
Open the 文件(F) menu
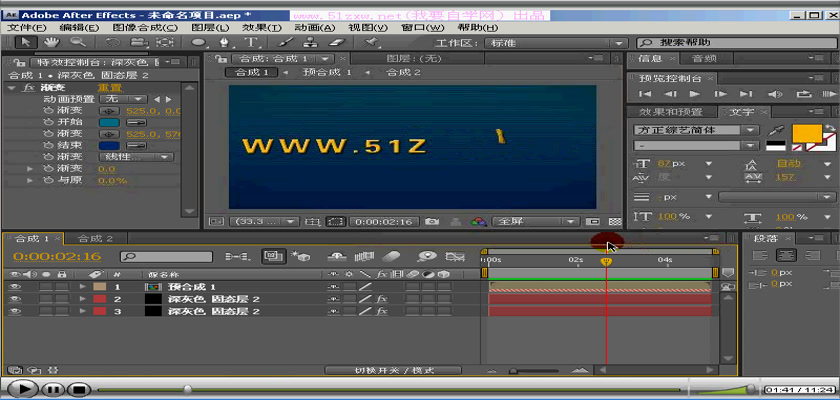[x=26, y=28]
